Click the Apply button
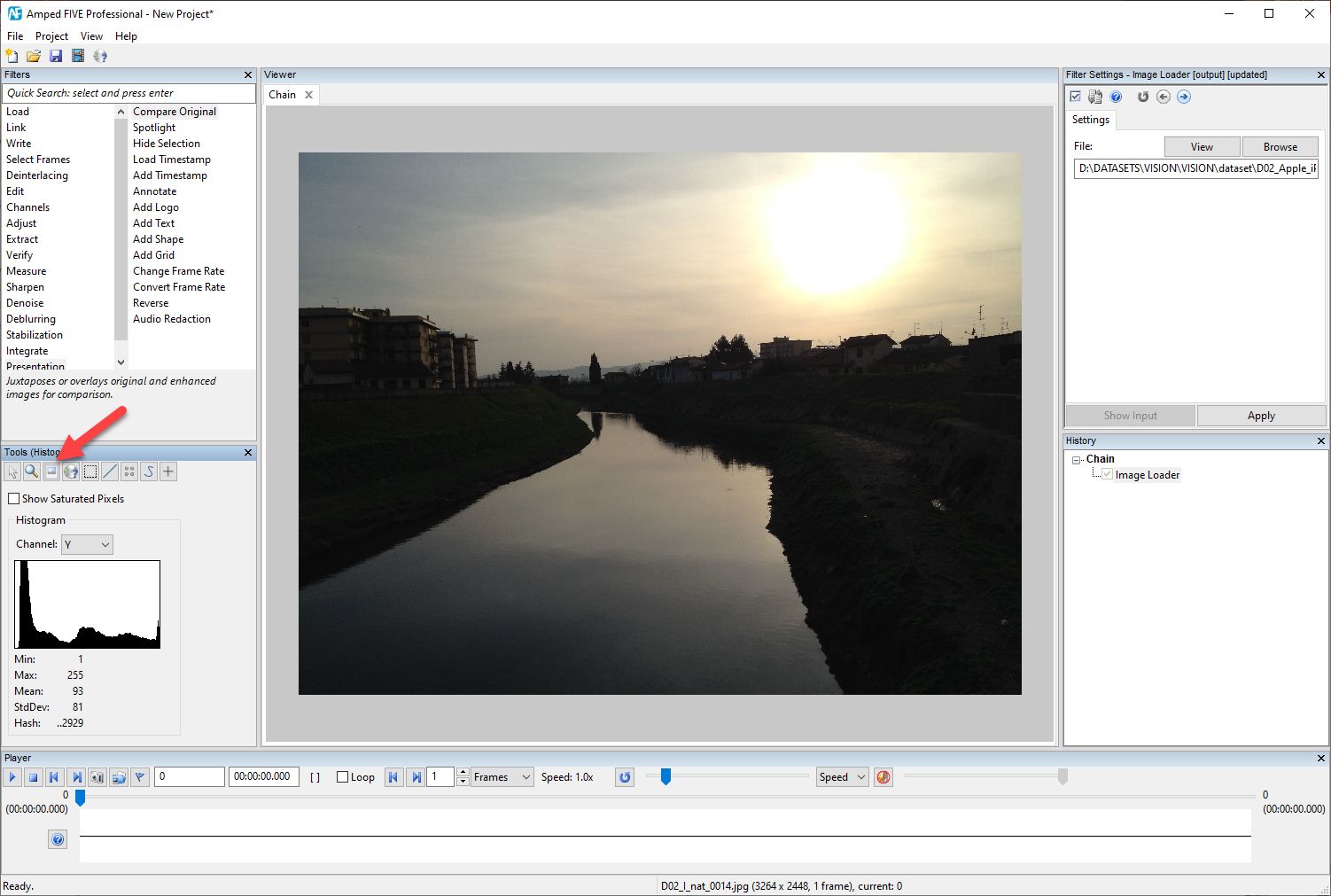The height and width of the screenshot is (896, 1331). (1261, 416)
